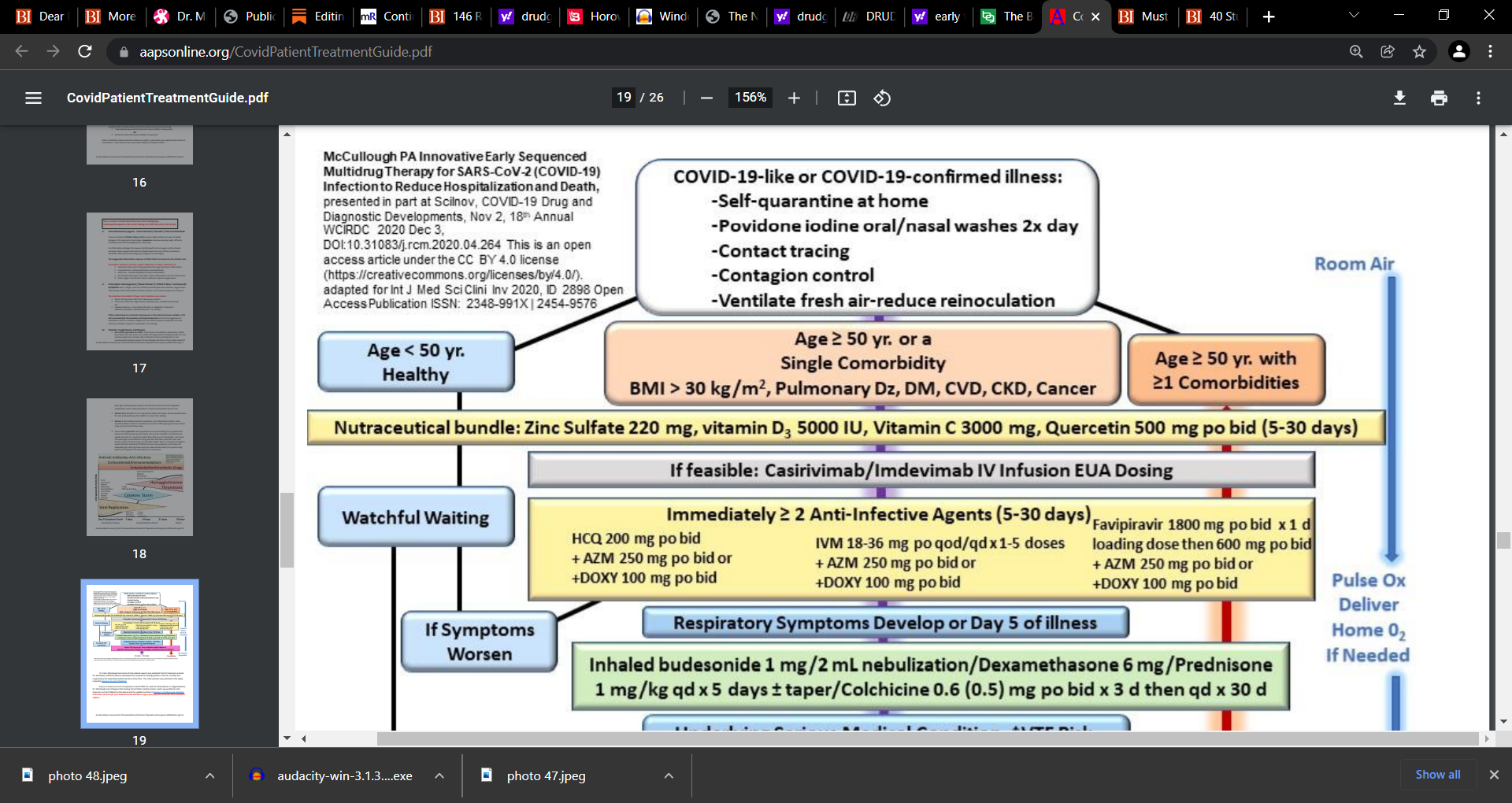Rotate the PDF counterclockwise
Viewport: 1512px width, 803px height.
point(882,98)
